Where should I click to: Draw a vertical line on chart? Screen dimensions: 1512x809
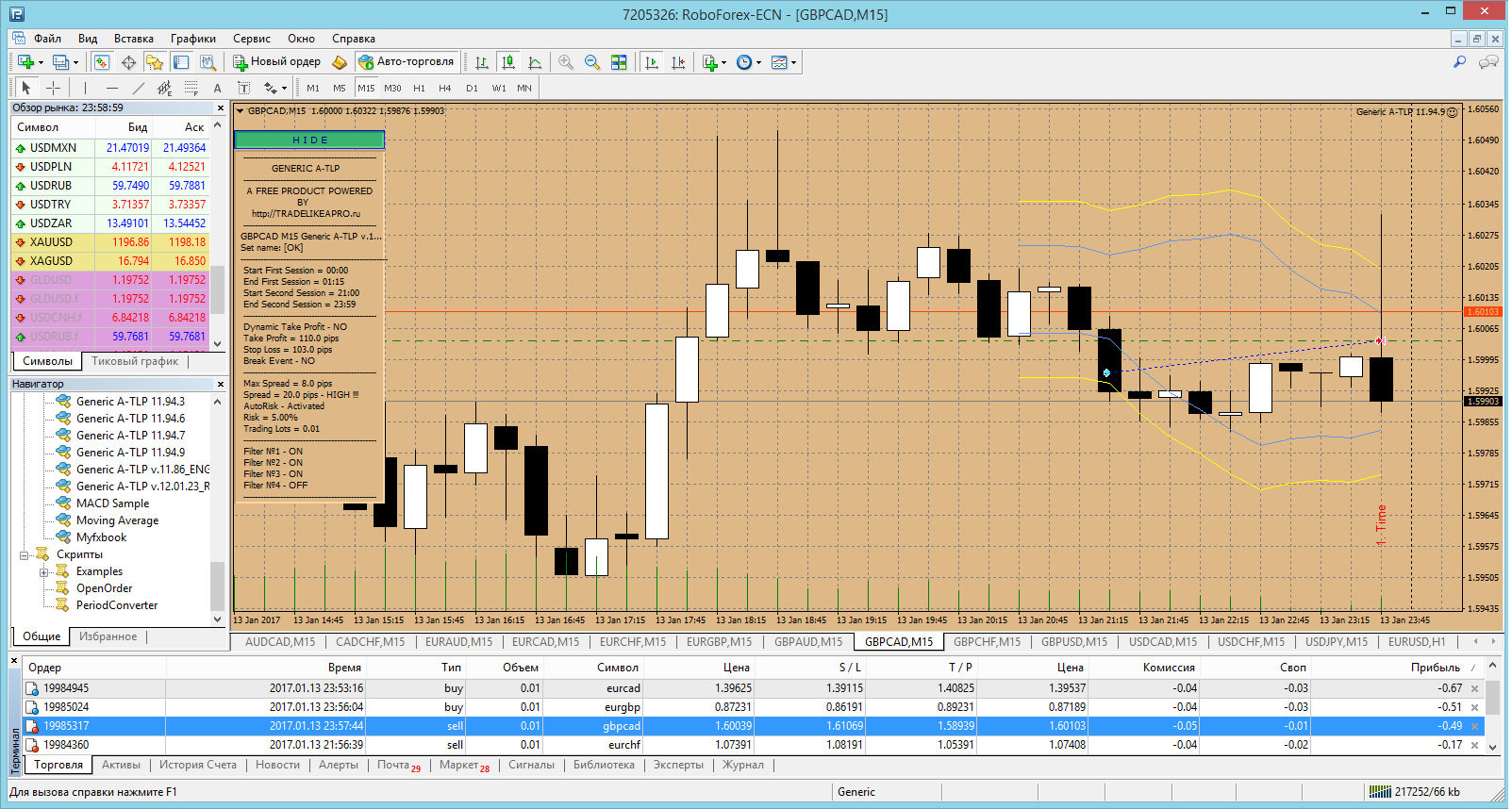(x=85, y=88)
